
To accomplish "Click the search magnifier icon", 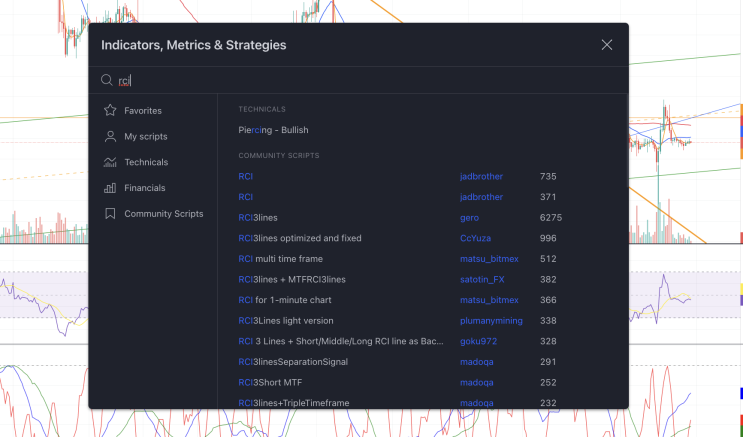I will point(106,81).
